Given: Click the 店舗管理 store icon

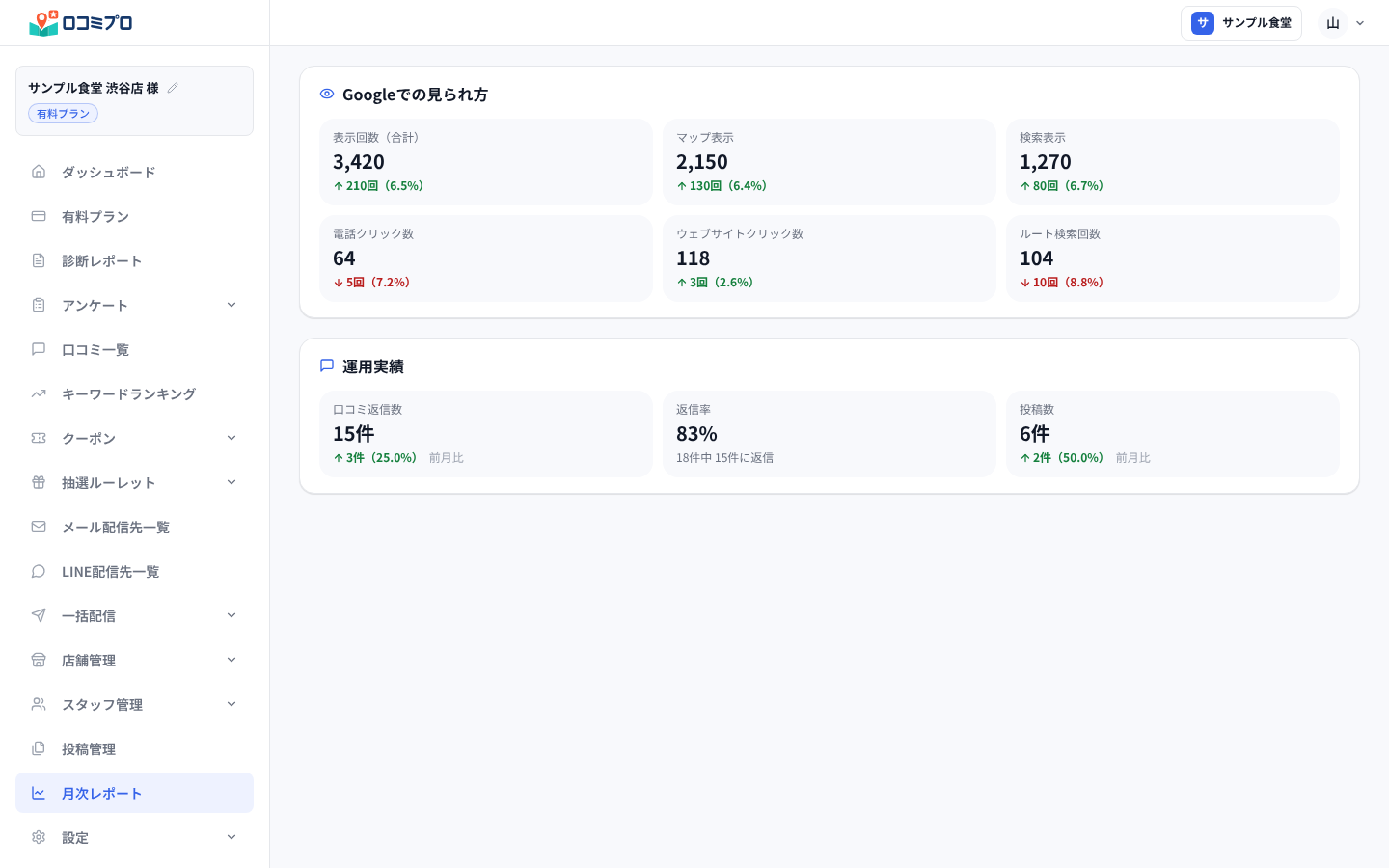Looking at the screenshot, I should [x=39, y=660].
